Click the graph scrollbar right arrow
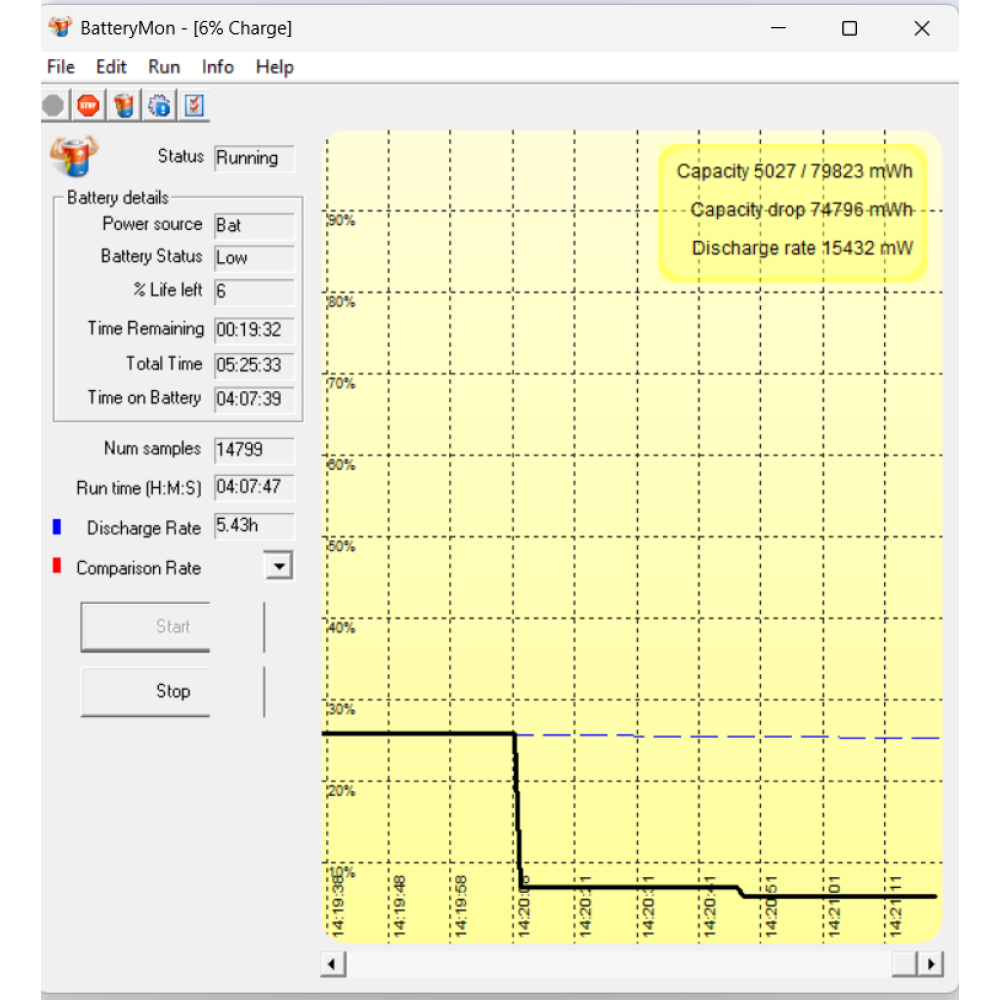1000x1000 pixels. [x=931, y=965]
